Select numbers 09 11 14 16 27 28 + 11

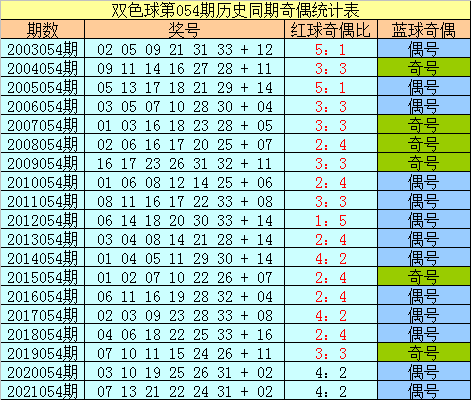coord(185,68)
